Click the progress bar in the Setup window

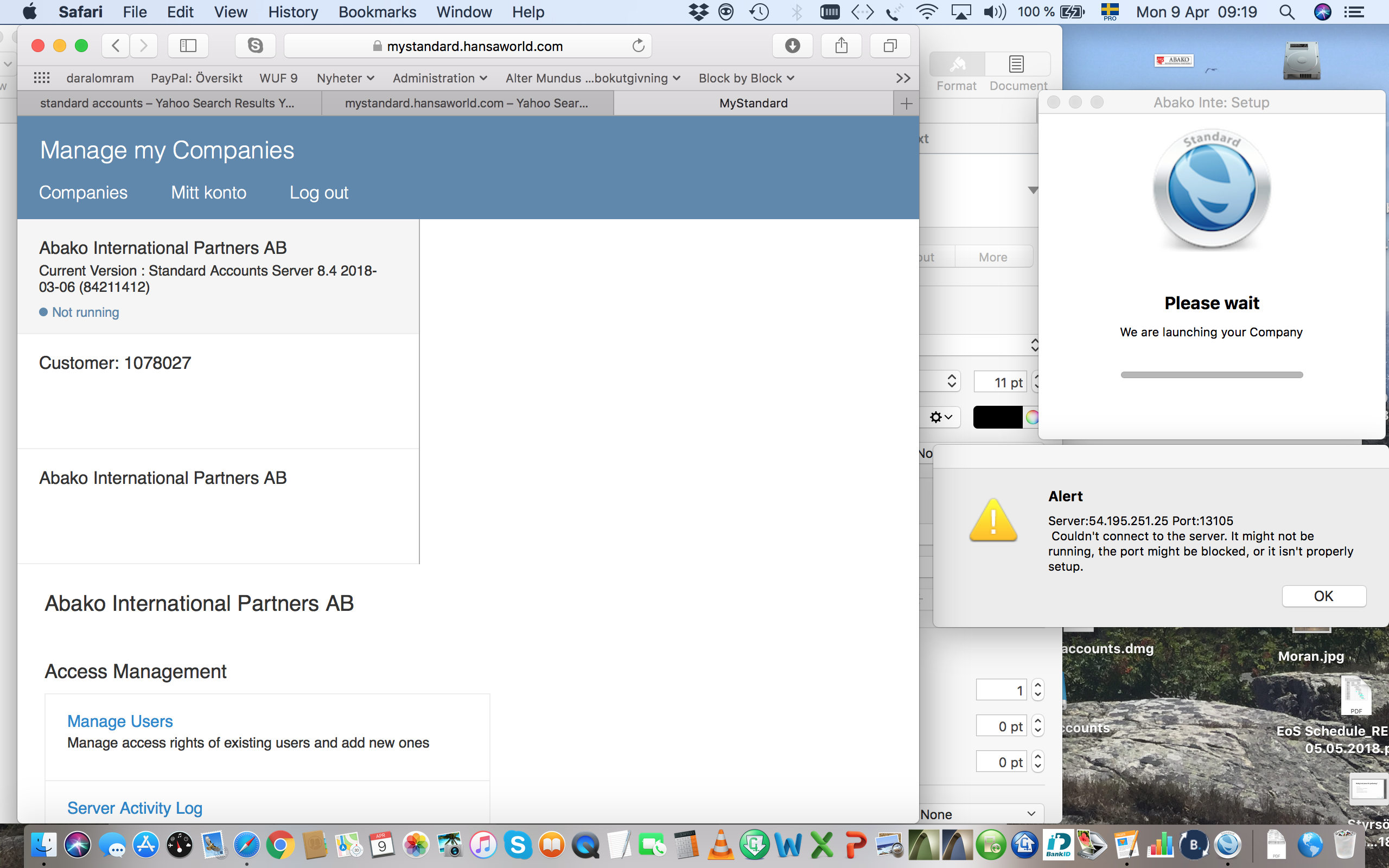(x=1212, y=375)
